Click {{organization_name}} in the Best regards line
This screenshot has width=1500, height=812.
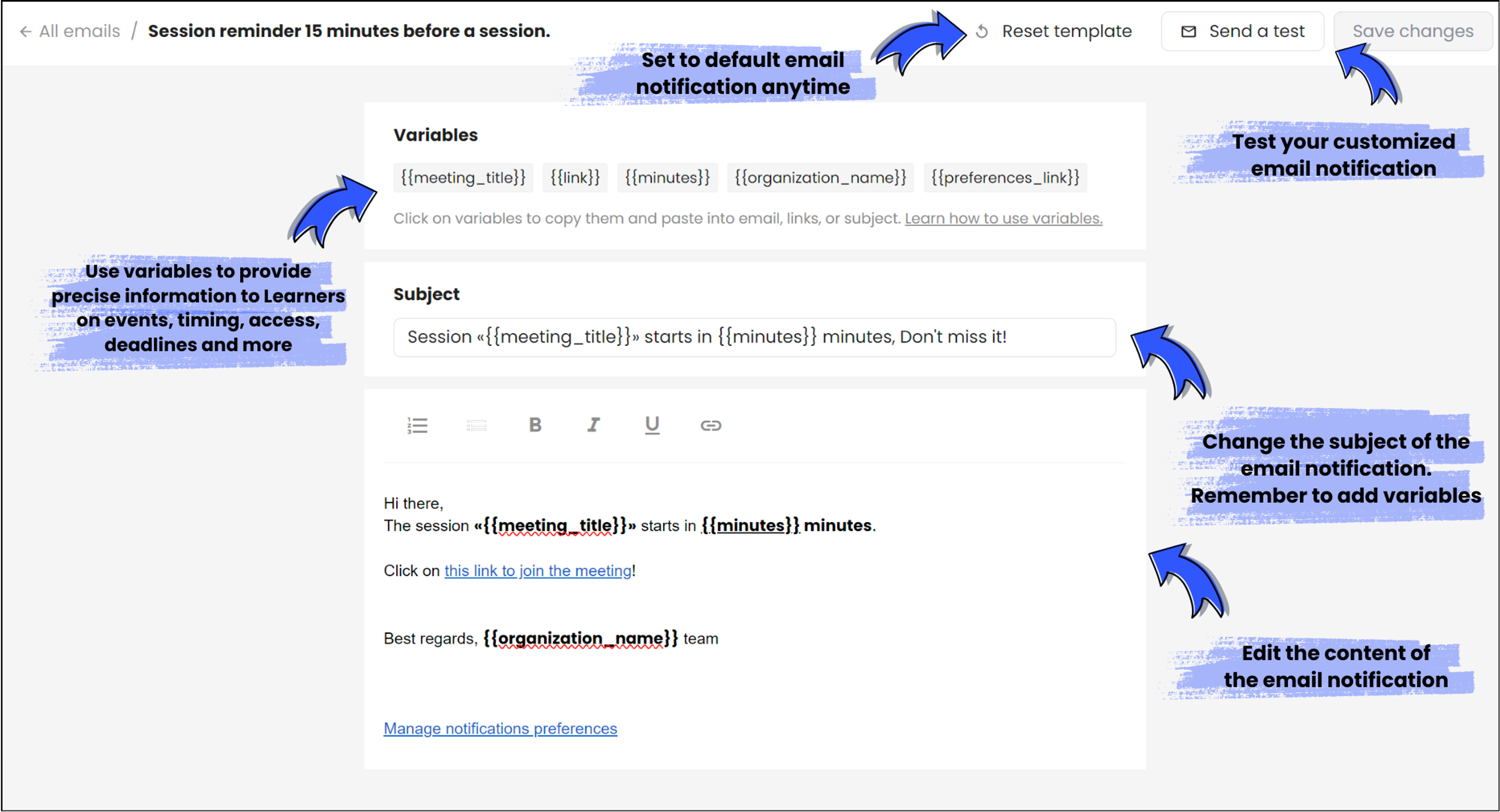tap(580, 639)
